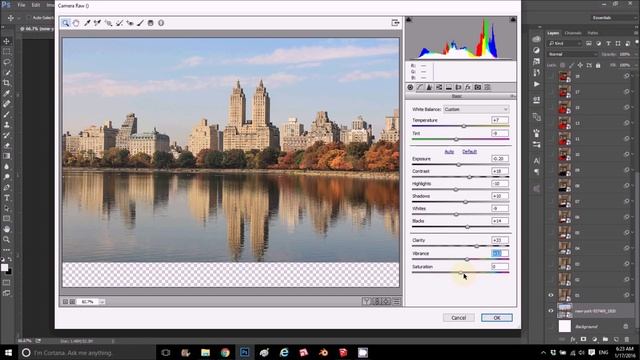Toggle lock image pixels brush icon

coord(571,65)
